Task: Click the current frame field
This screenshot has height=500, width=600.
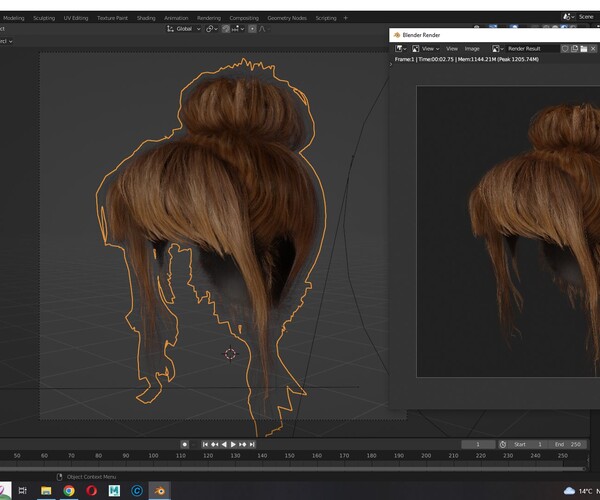Action: pyautogui.click(x=478, y=444)
